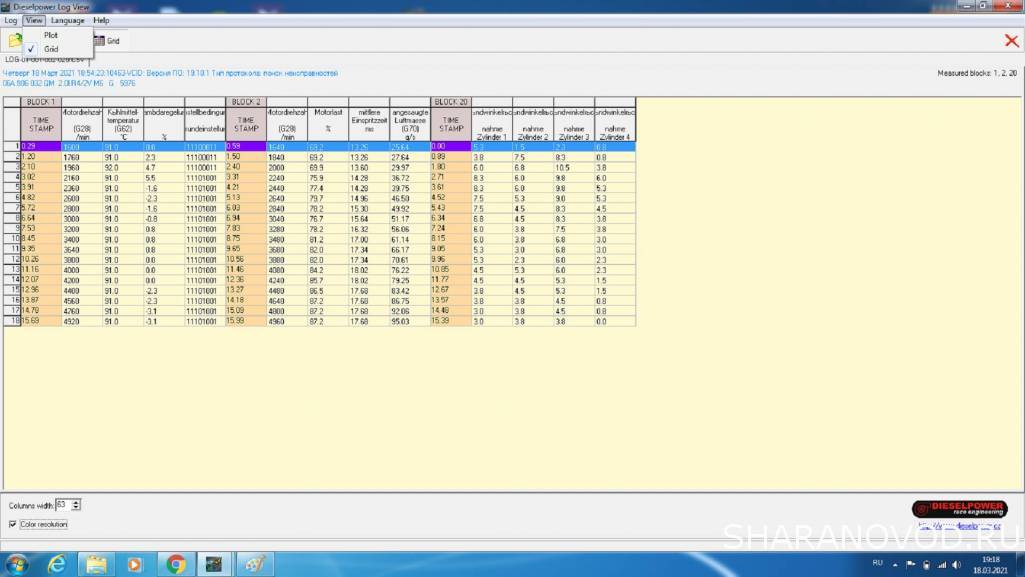This screenshot has height=577, width=1025.
Task: Select the checked Grid menu entry
Action: [x=51, y=48]
